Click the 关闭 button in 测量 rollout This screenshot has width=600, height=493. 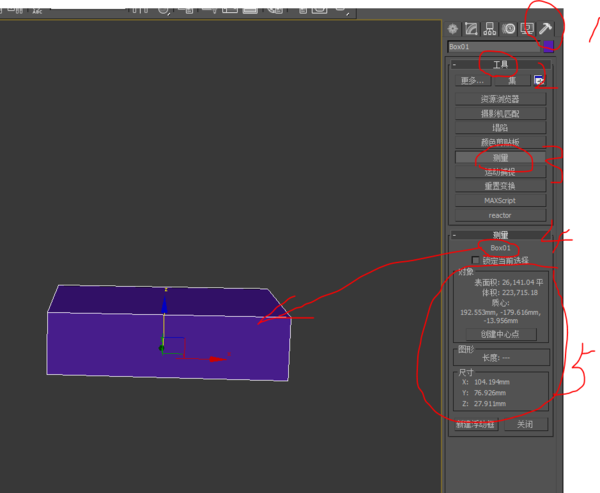point(525,424)
